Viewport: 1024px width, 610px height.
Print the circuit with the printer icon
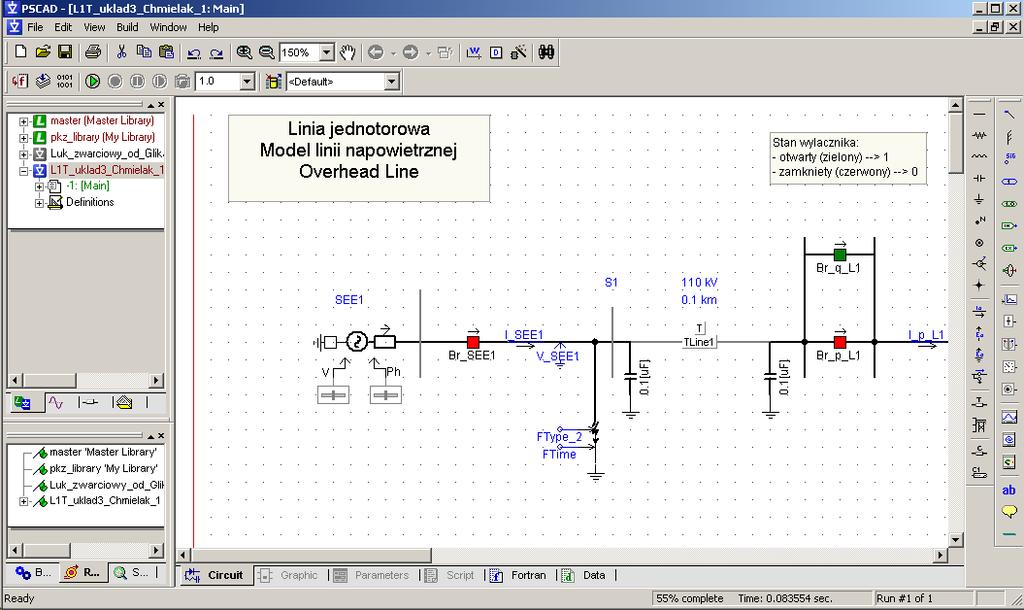[93, 52]
